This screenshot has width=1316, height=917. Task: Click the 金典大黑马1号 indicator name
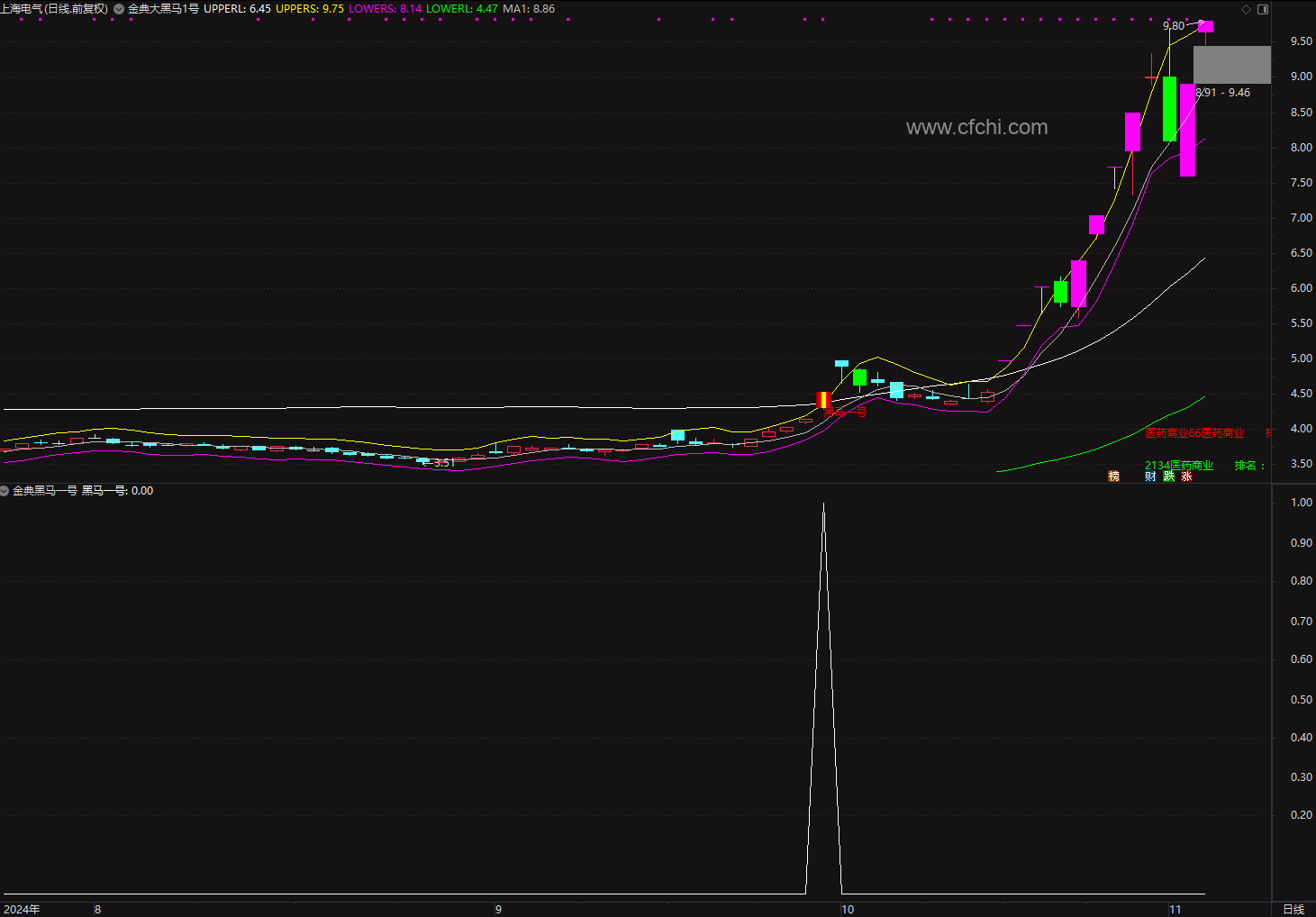(x=163, y=9)
